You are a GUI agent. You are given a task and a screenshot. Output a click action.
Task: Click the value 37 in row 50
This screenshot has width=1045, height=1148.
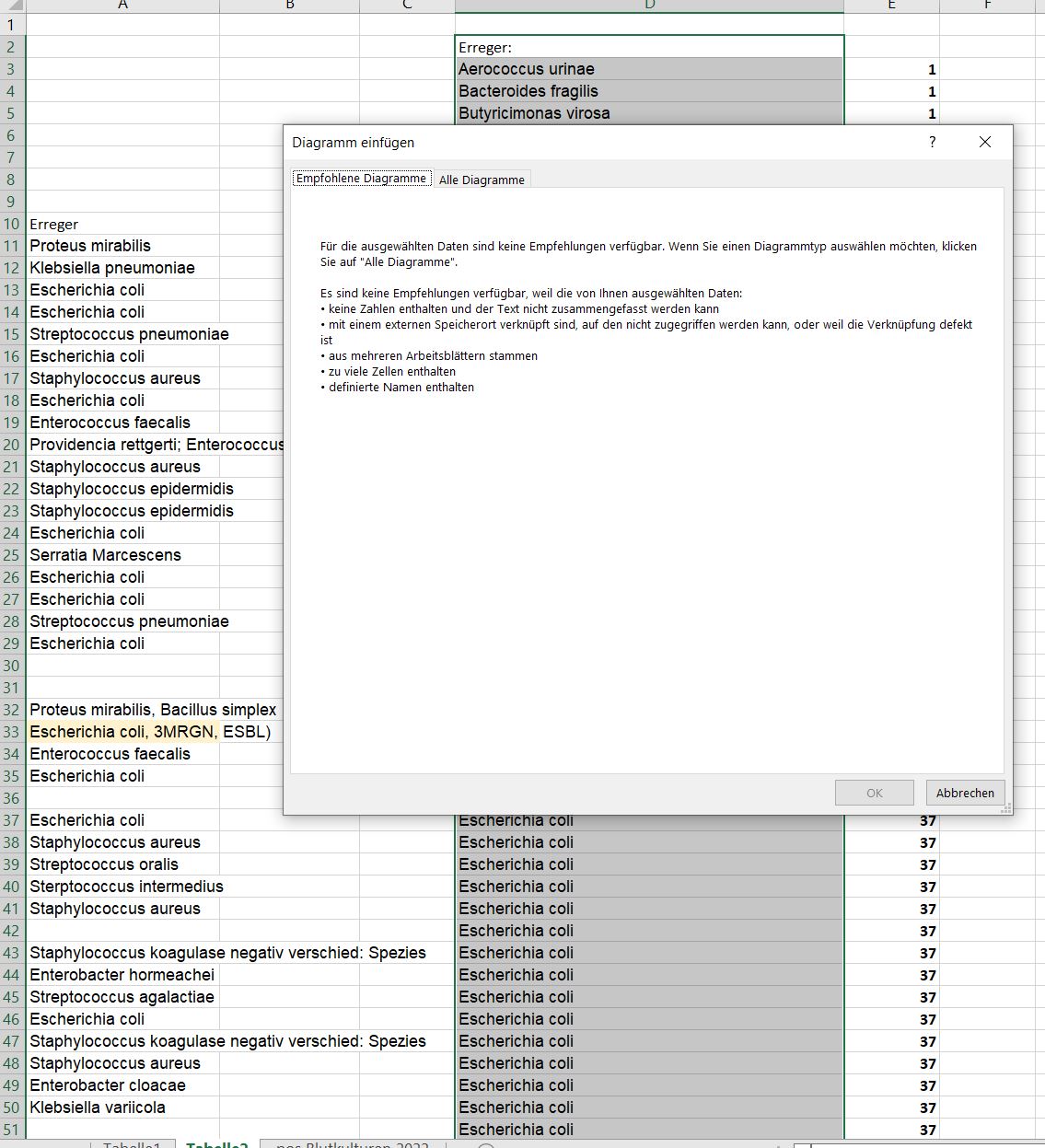coord(891,1107)
